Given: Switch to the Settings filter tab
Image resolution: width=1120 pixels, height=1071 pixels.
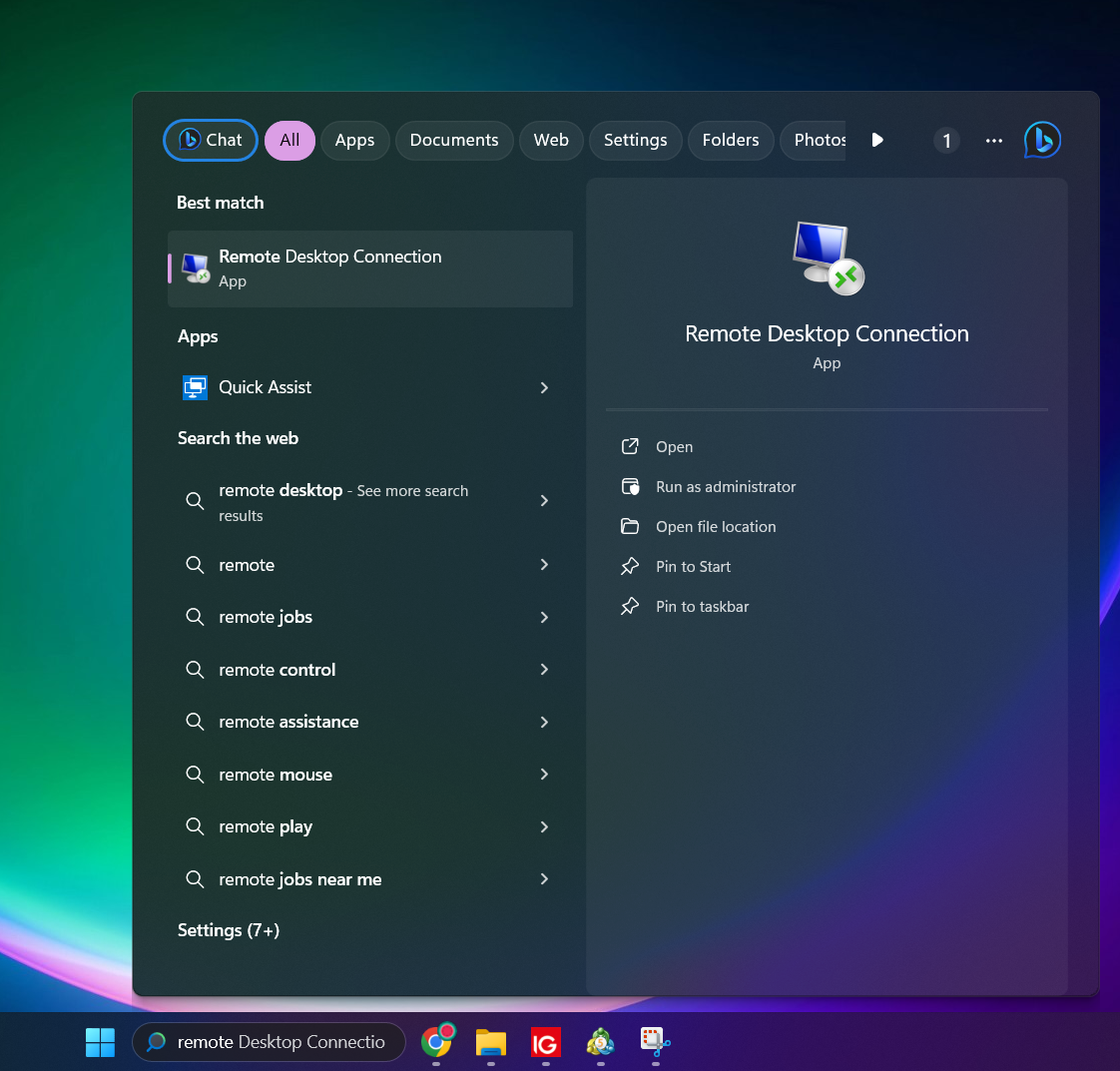Looking at the screenshot, I should 635,141.
